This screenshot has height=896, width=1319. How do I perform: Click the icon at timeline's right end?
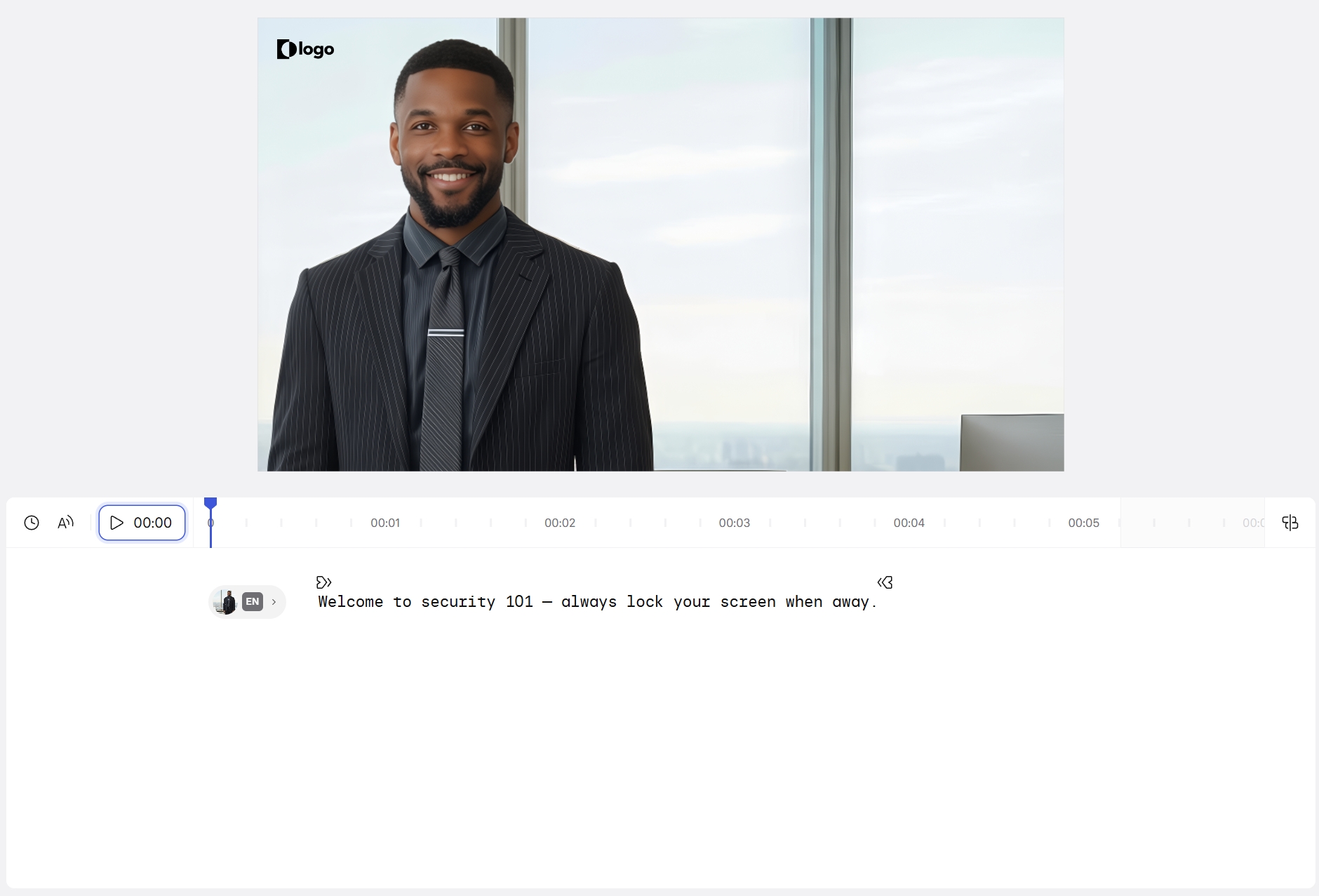(1290, 523)
